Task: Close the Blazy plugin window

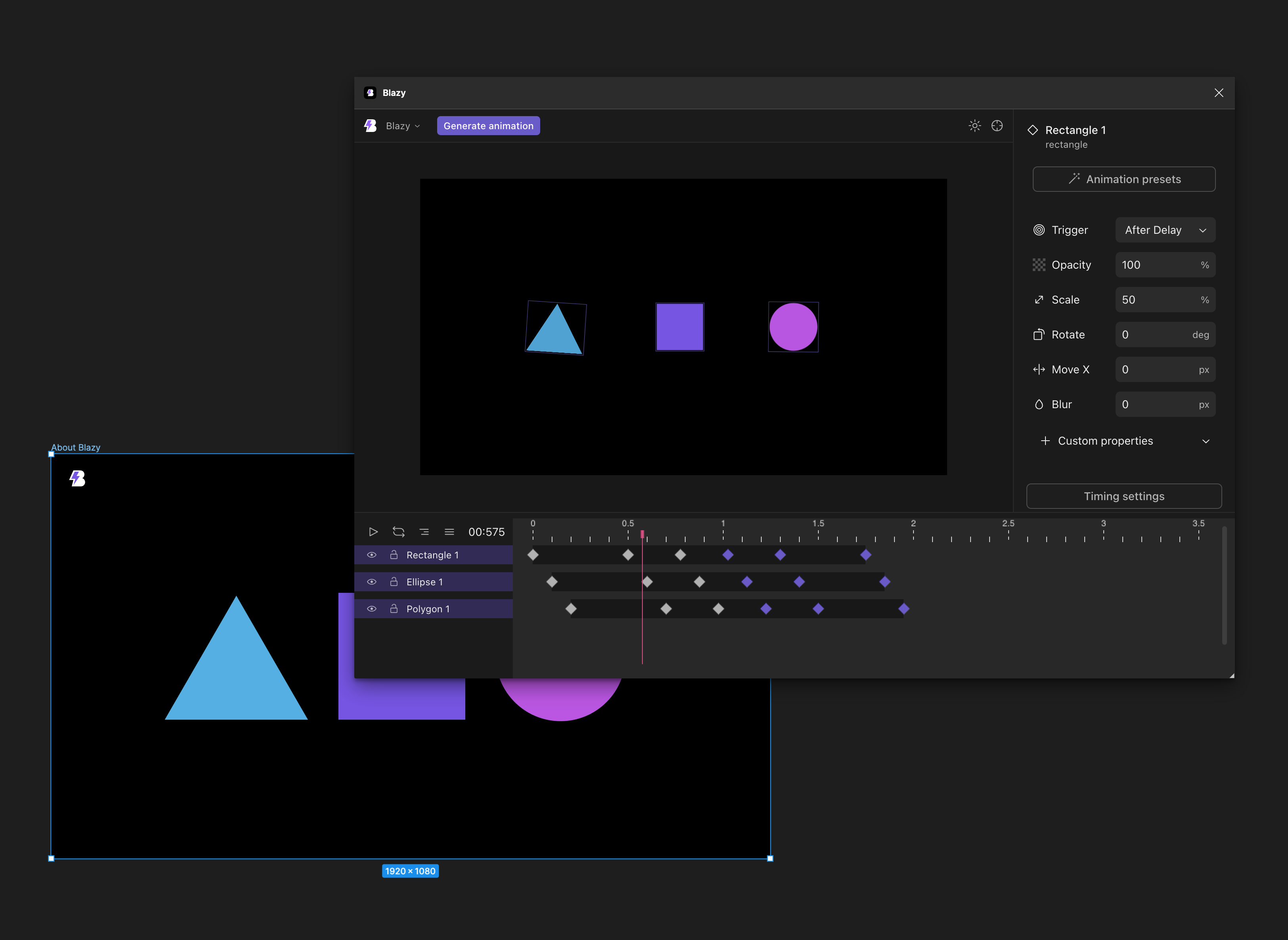Action: tap(1219, 93)
